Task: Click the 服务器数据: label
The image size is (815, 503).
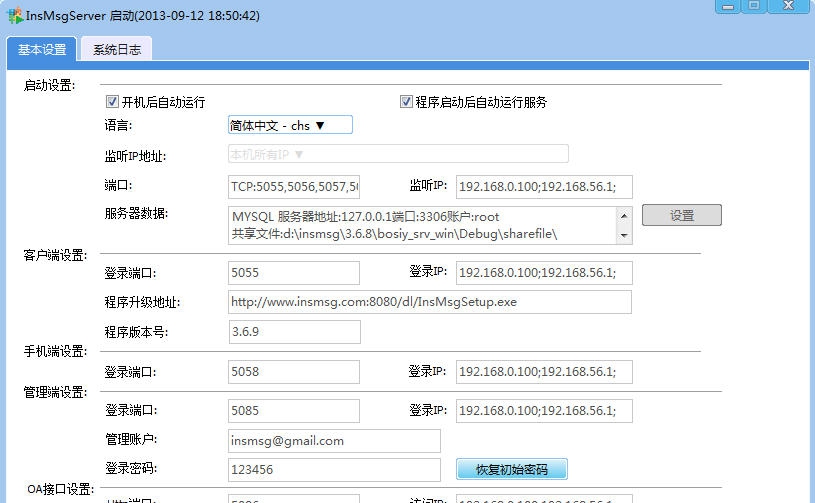Action: 136,213
